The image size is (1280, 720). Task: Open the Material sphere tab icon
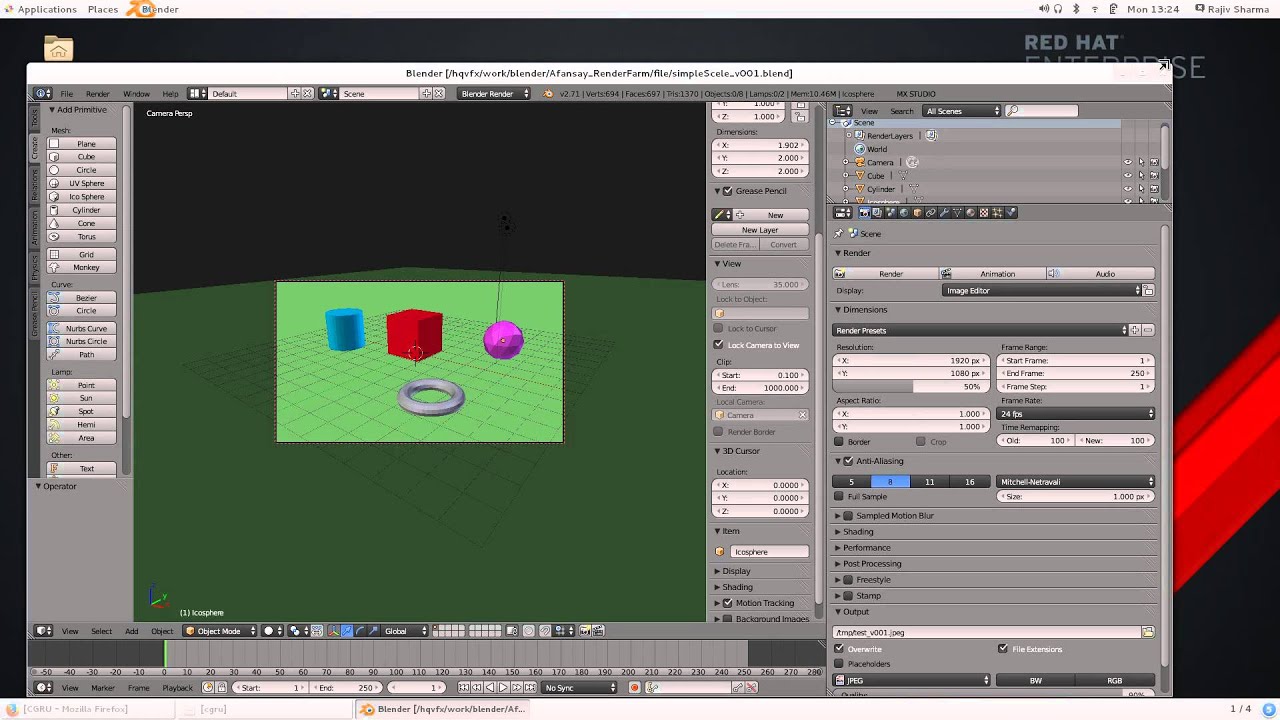tap(971, 212)
